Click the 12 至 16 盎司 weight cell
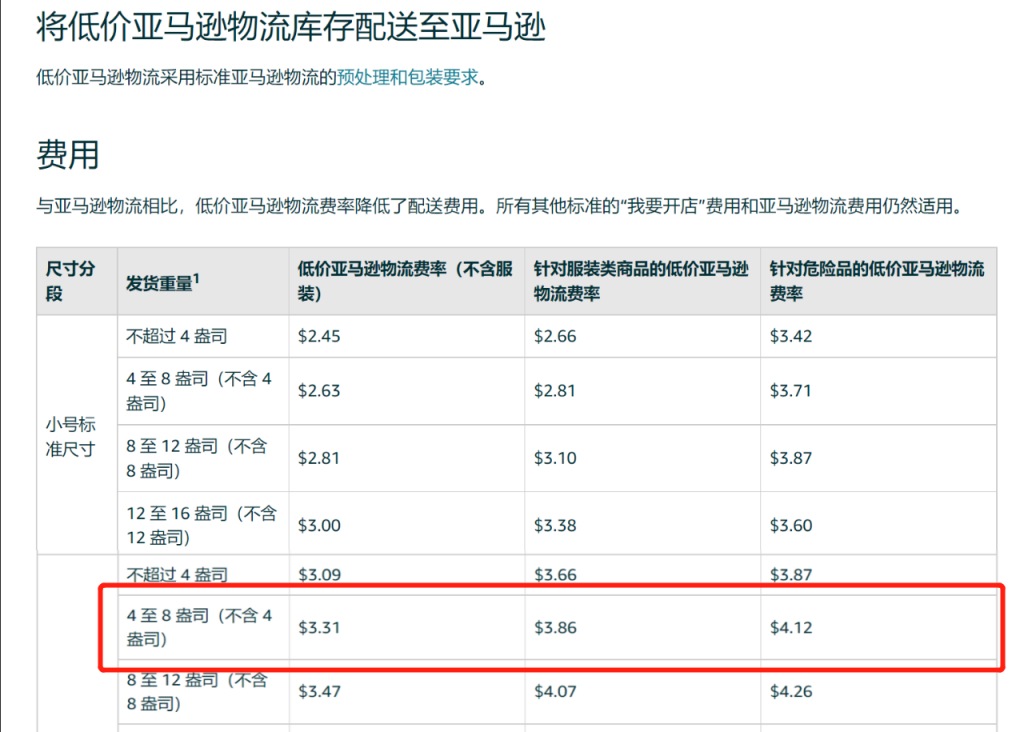The height and width of the screenshot is (732, 1012). coord(203,525)
